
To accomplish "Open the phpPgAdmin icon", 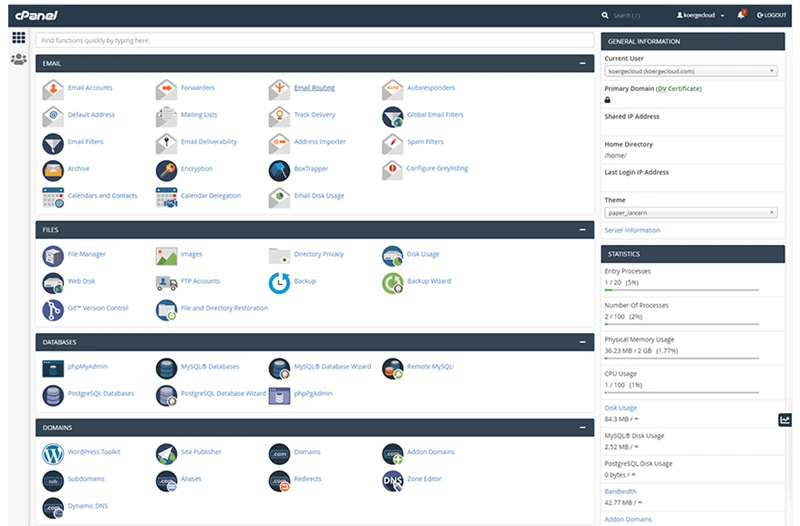I will pos(279,395).
